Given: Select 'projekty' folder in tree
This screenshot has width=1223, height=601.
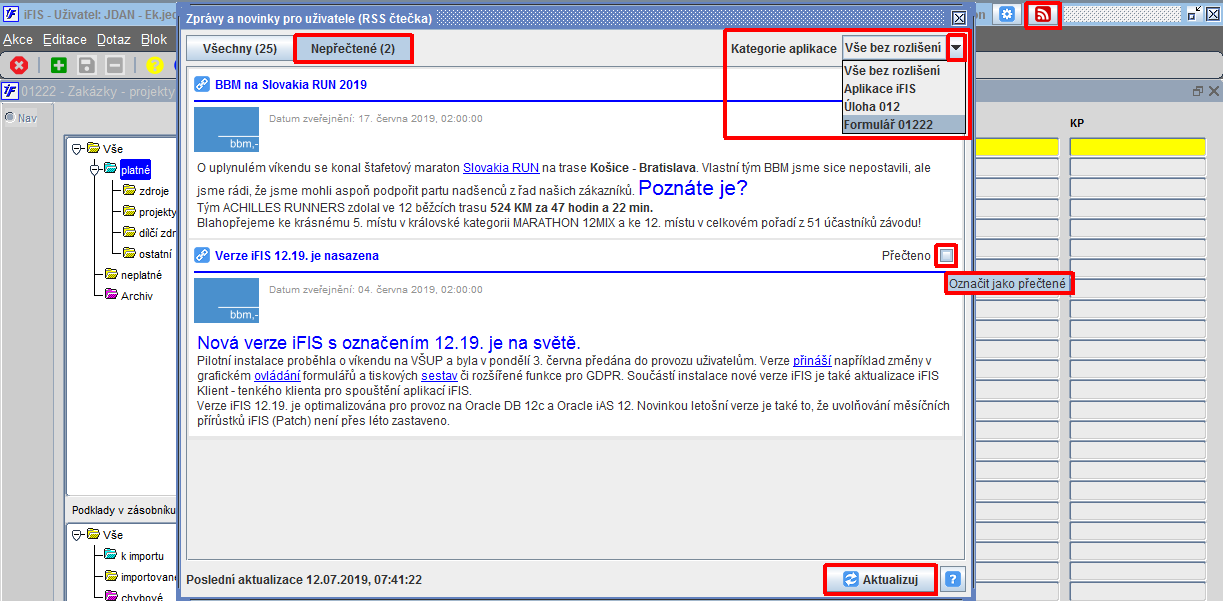Looking at the screenshot, I should (157, 212).
